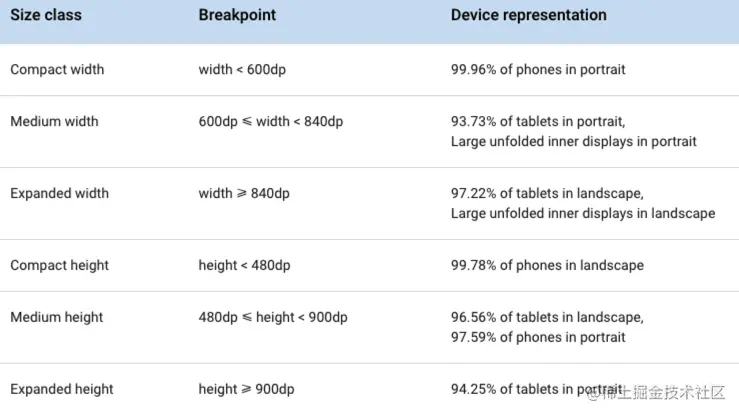Select the Compact height cell
Screen dimensions: 739x415
pyautogui.click(x=59, y=266)
